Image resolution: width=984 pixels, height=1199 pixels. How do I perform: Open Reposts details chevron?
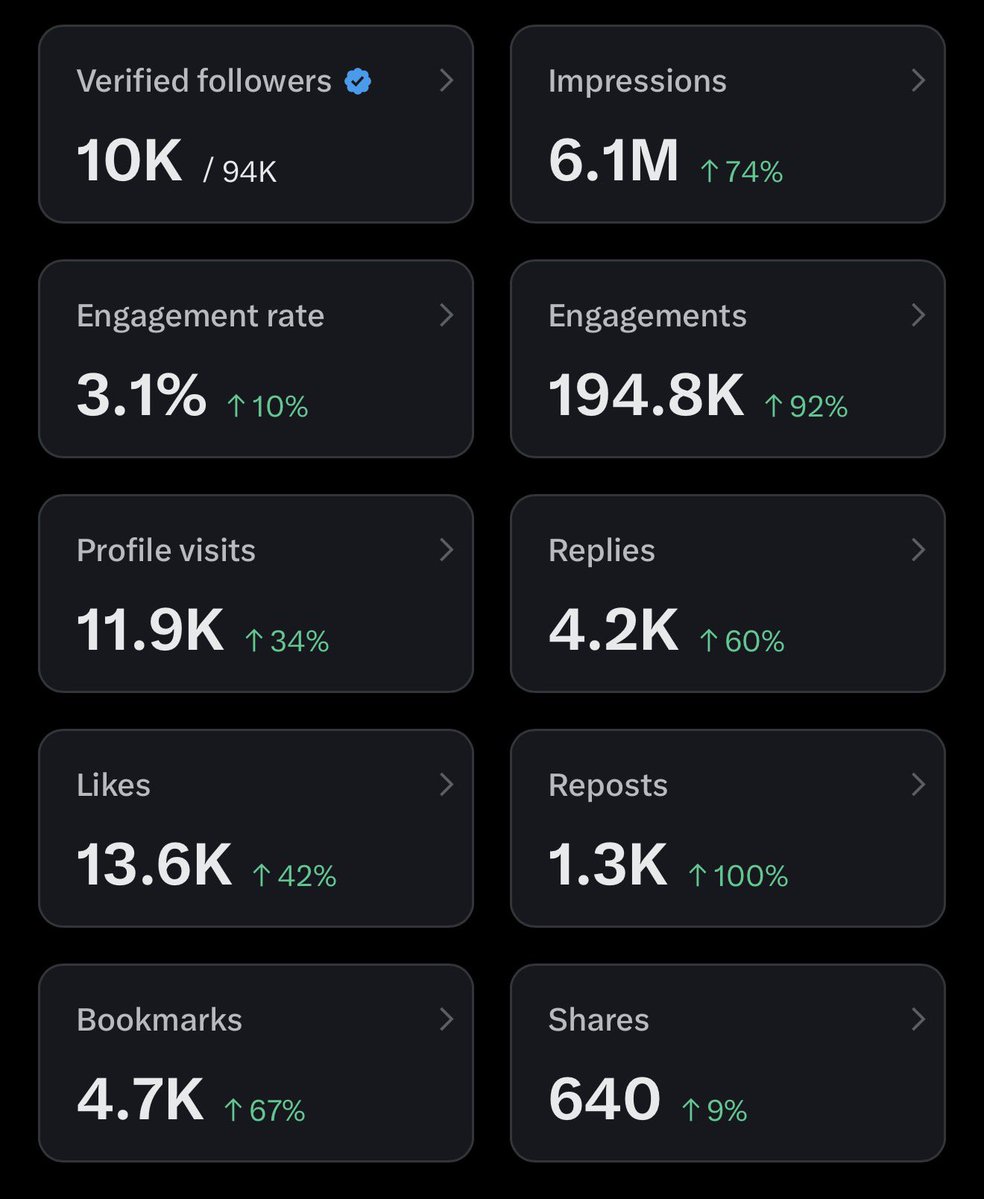pos(918,785)
